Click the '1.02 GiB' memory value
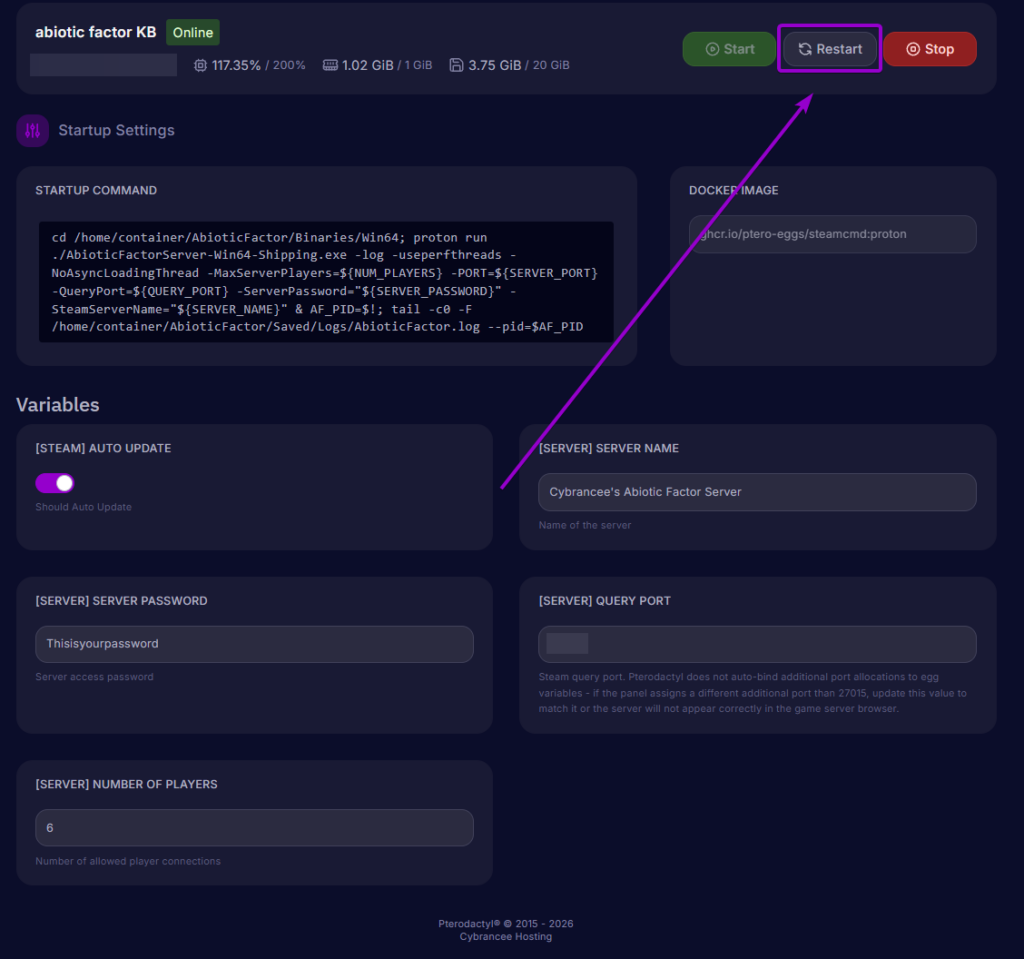Viewport: 1024px width, 959px height. coord(368,65)
